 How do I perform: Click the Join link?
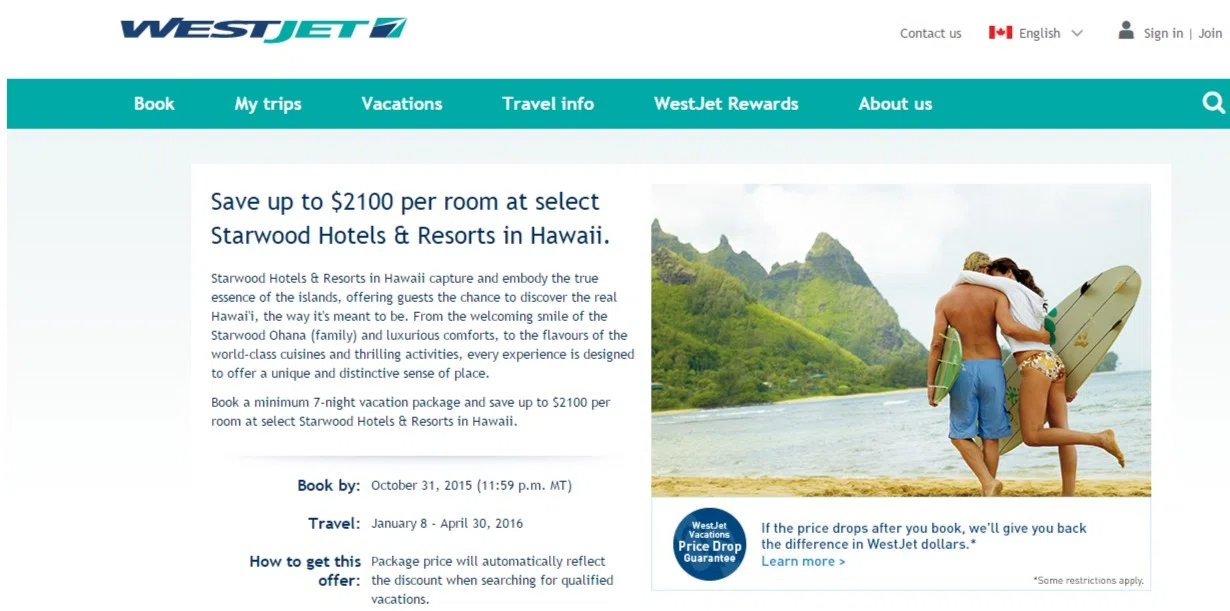point(1210,33)
